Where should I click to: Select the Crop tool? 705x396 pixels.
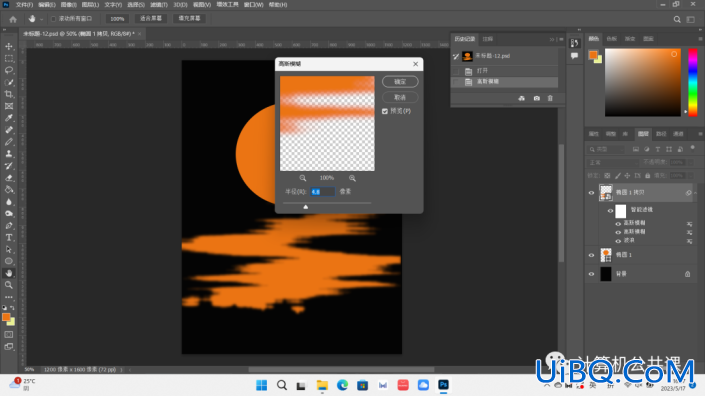coord(9,94)
